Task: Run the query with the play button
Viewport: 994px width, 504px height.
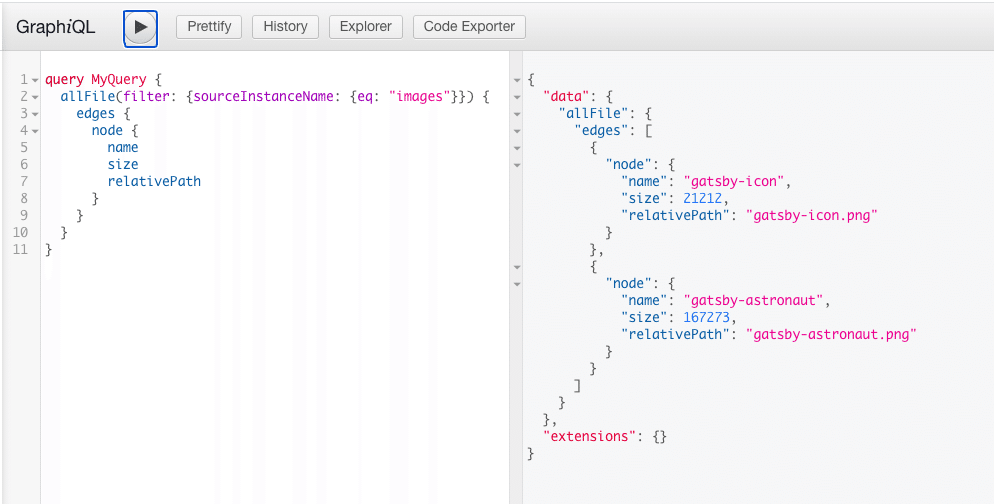Action: tap(141, 27)
